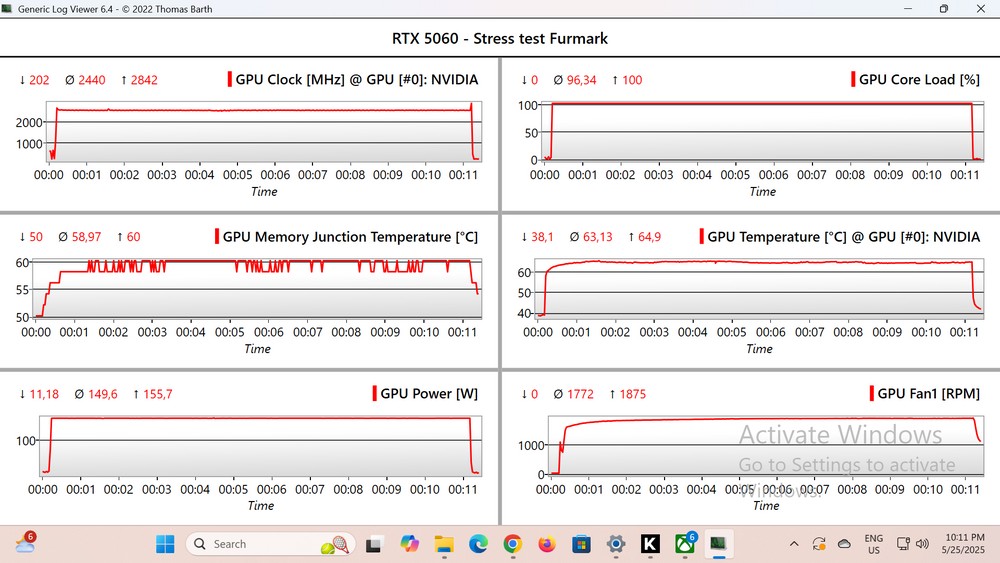Click the GPU Memory Junction Temperature graph
Image resolution: width=1000 pixels, height=563 pixels.
[257, 288]
